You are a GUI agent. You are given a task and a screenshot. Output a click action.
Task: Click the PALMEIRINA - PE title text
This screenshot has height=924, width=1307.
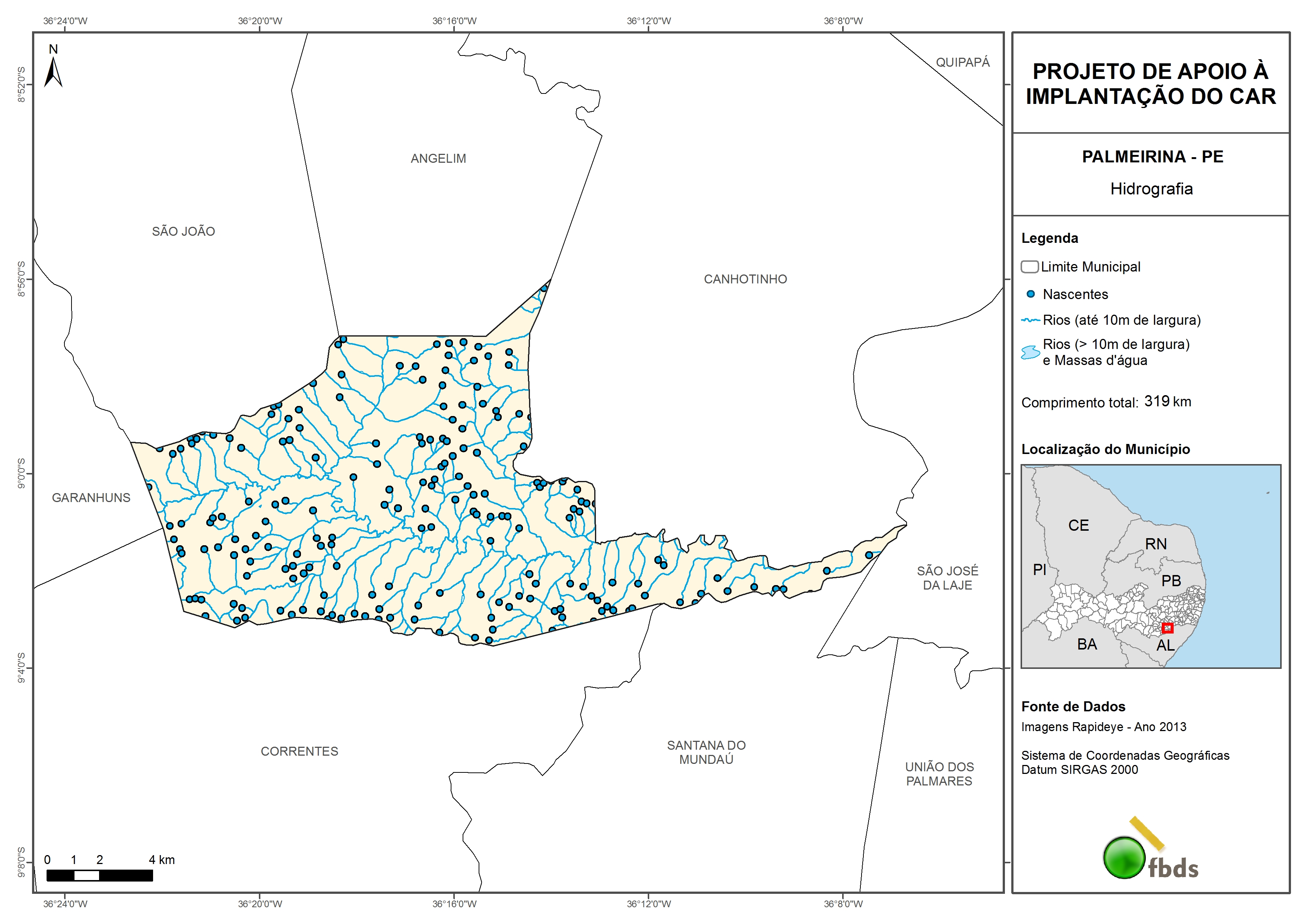point(1152,156)
